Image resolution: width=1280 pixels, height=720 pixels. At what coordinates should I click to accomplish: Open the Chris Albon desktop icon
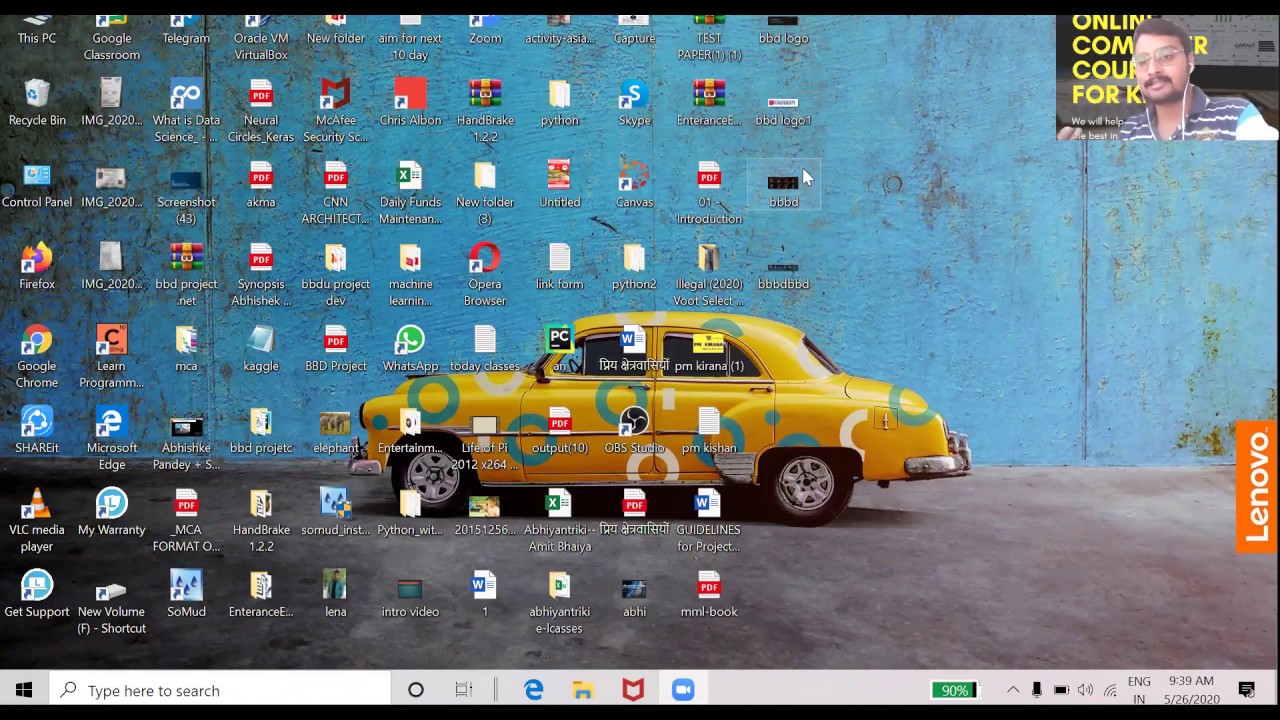click(x=410, y=103)
